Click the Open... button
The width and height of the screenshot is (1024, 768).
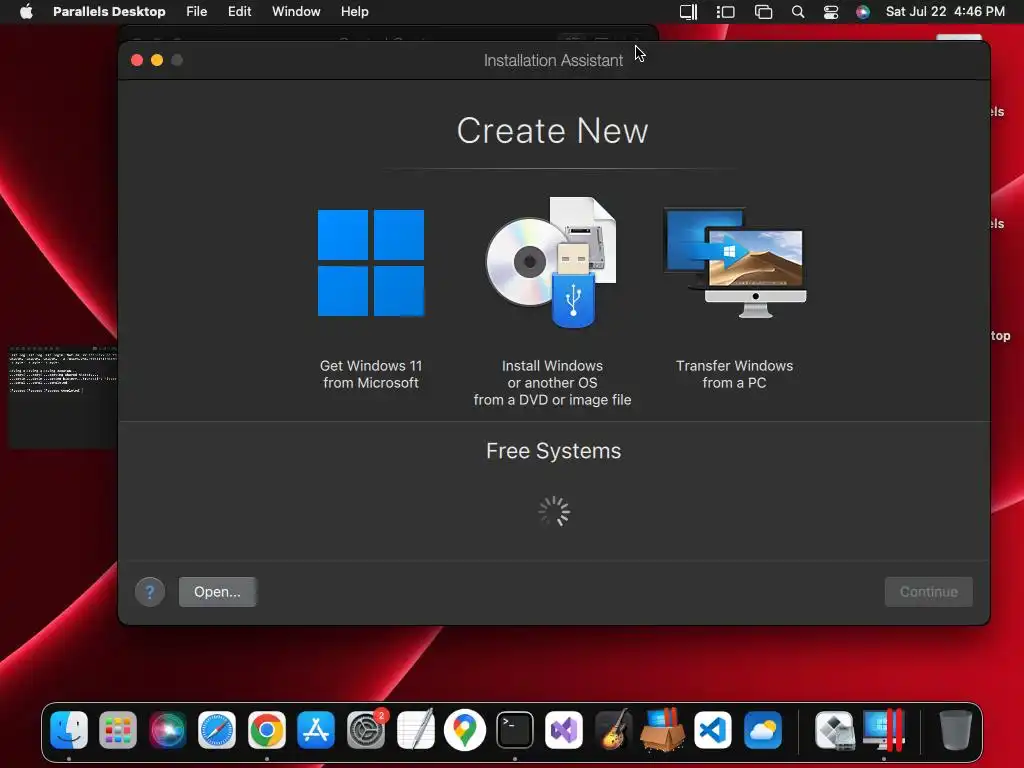(217, 592)
